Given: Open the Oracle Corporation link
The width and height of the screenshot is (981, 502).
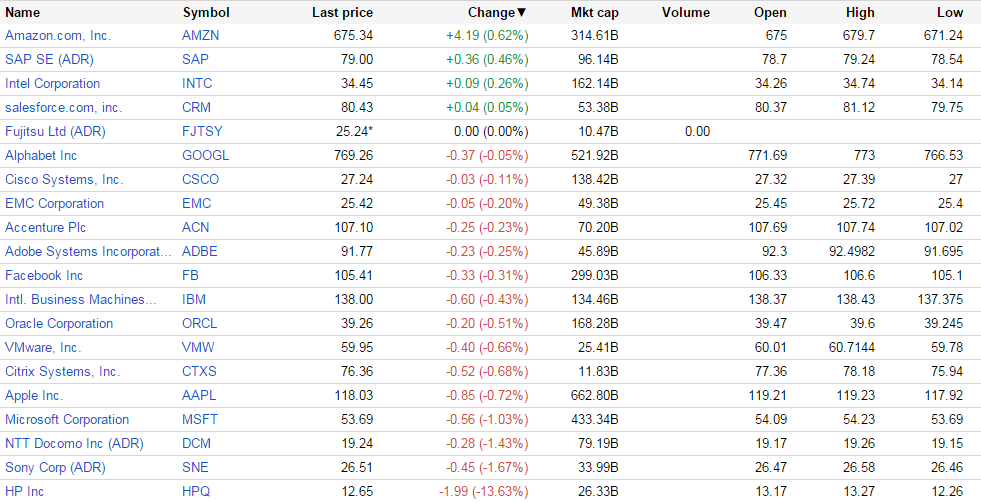Looking at the screenshot, I should 59,323.
